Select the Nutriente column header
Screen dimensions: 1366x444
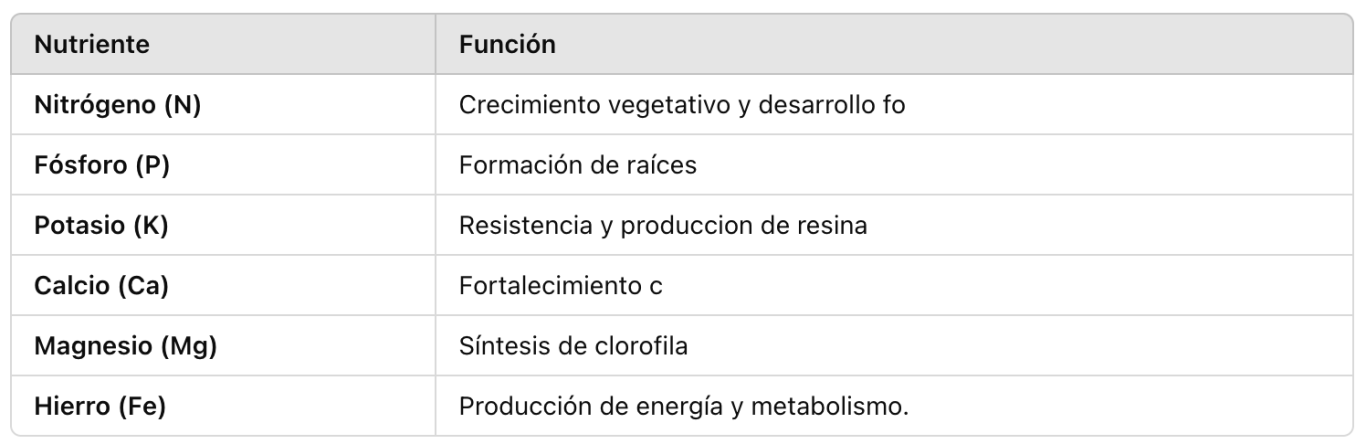[223, 44]
